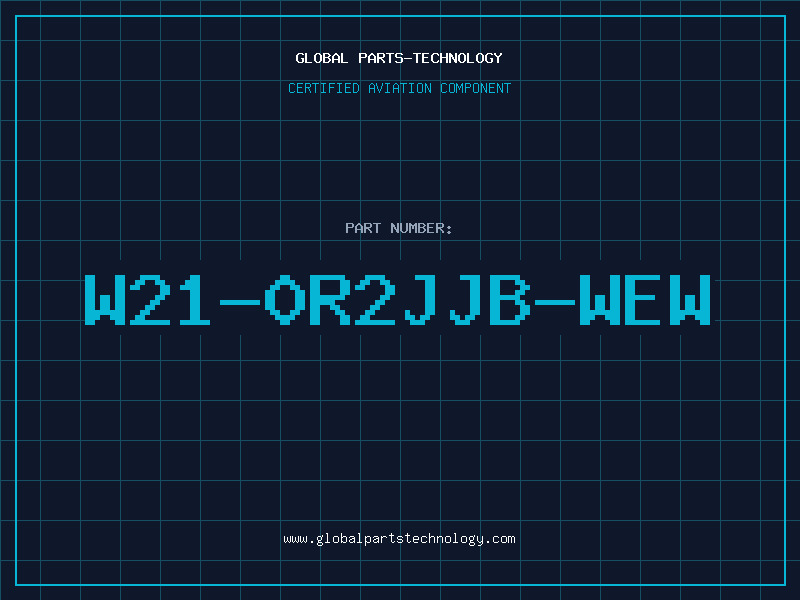800x600 pixels.
Task: Click the letter E in part number
Action: click(x=644, y=299)
